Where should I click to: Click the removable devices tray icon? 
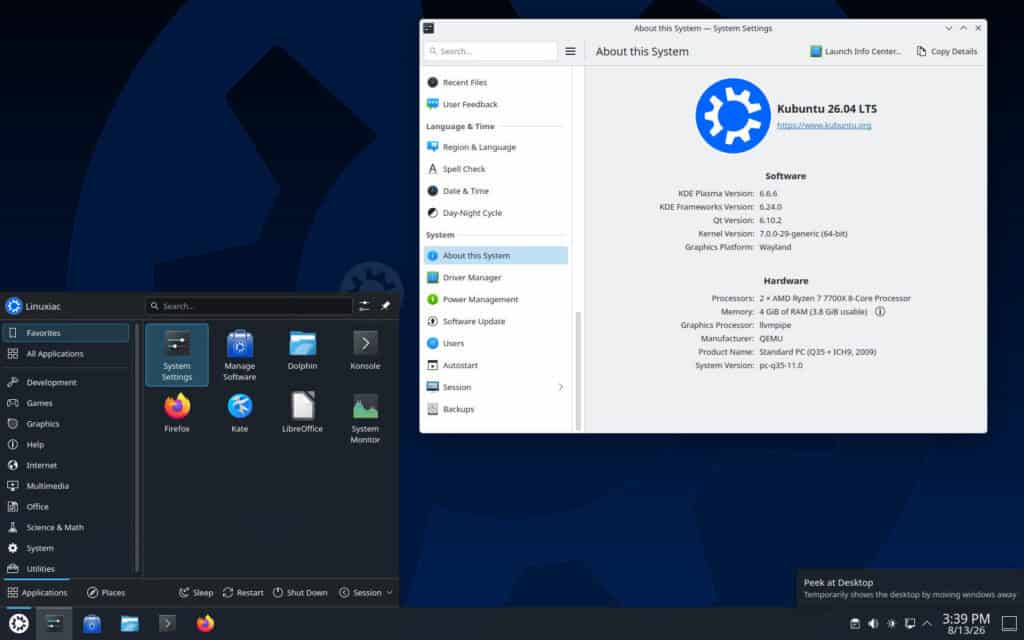point(855,624)
